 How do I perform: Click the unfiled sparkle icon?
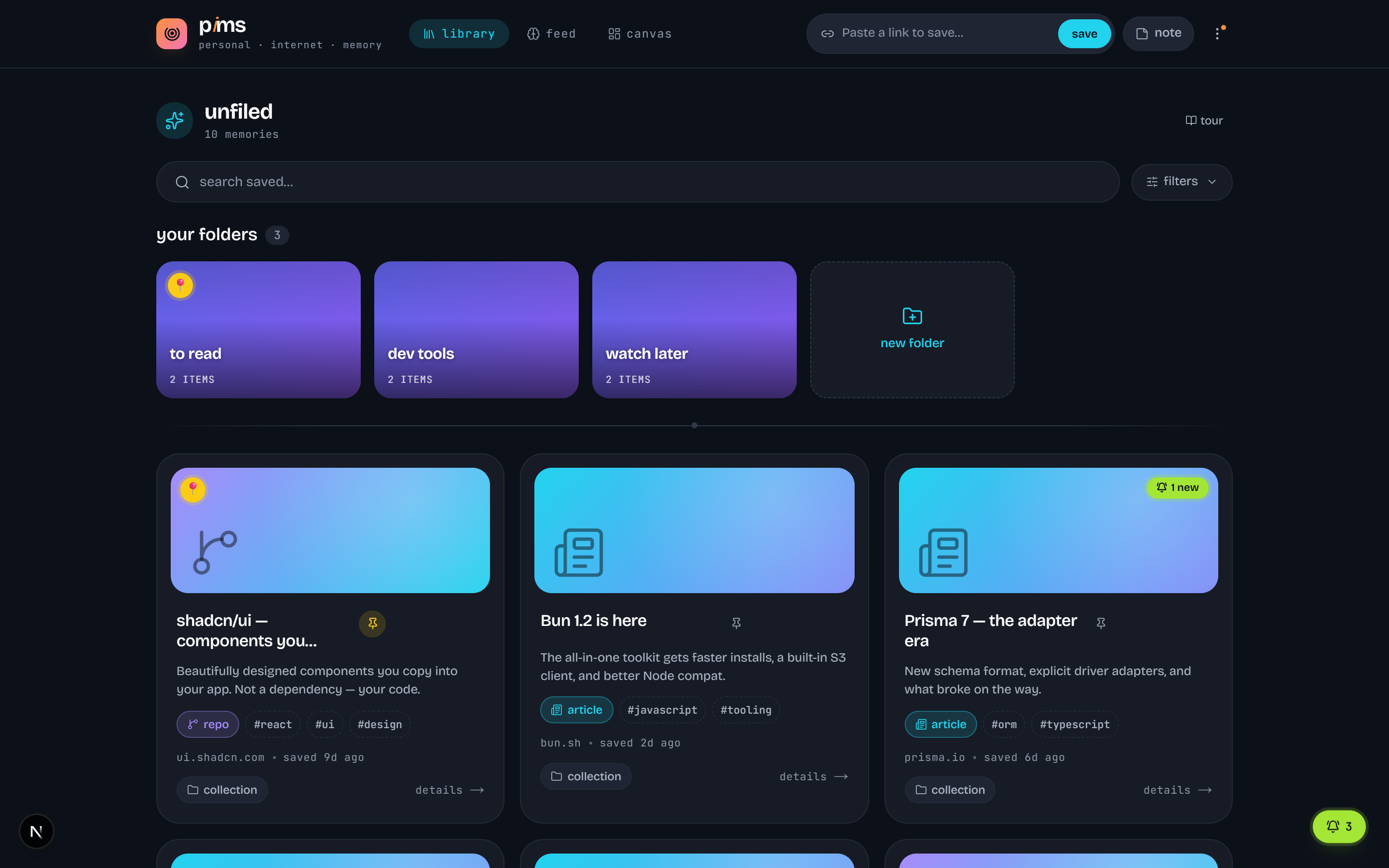pyautogui.click(x=175, y=121)
